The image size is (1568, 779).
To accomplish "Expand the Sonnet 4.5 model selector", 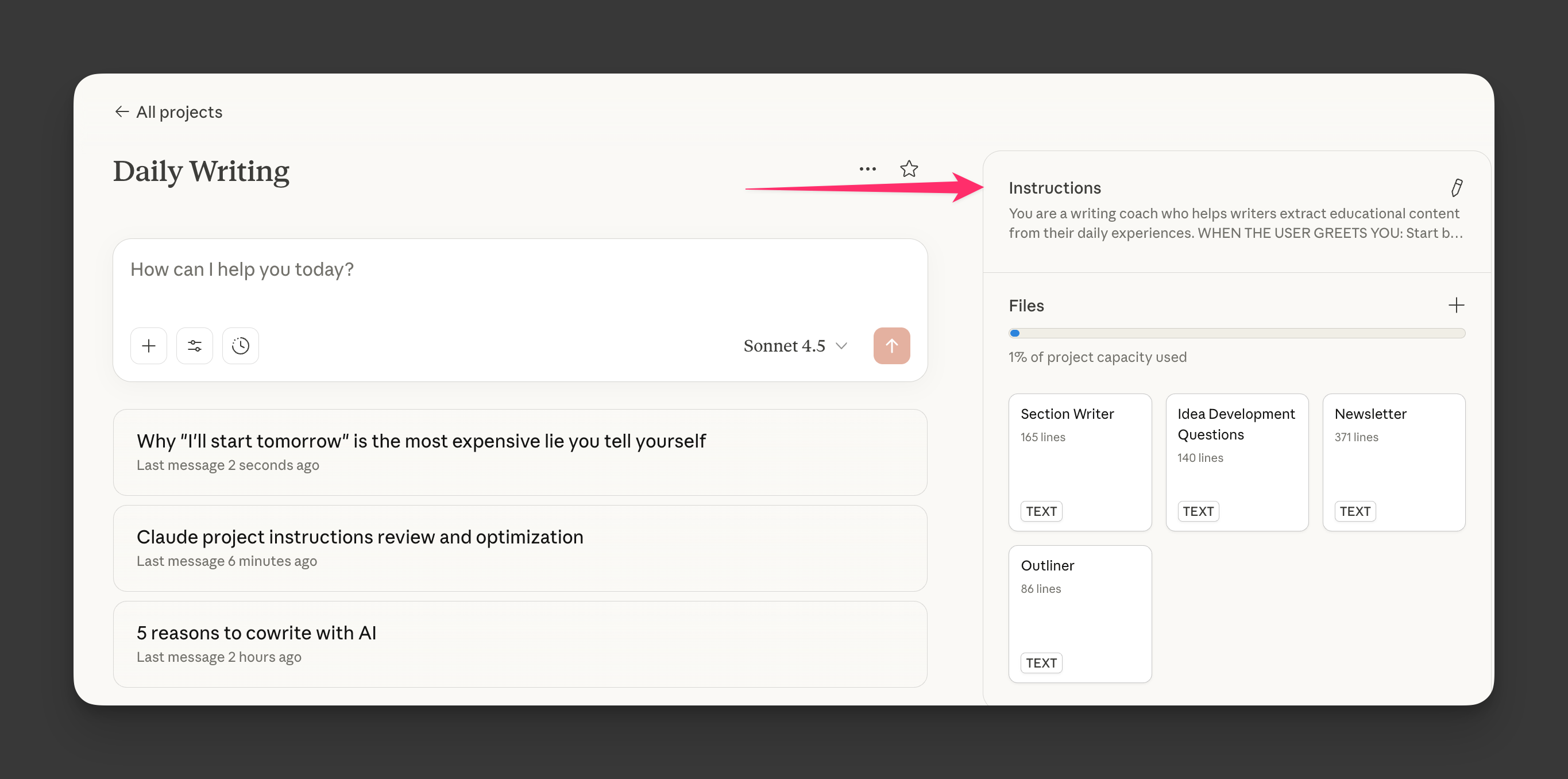I will click(x=784, y=346).
